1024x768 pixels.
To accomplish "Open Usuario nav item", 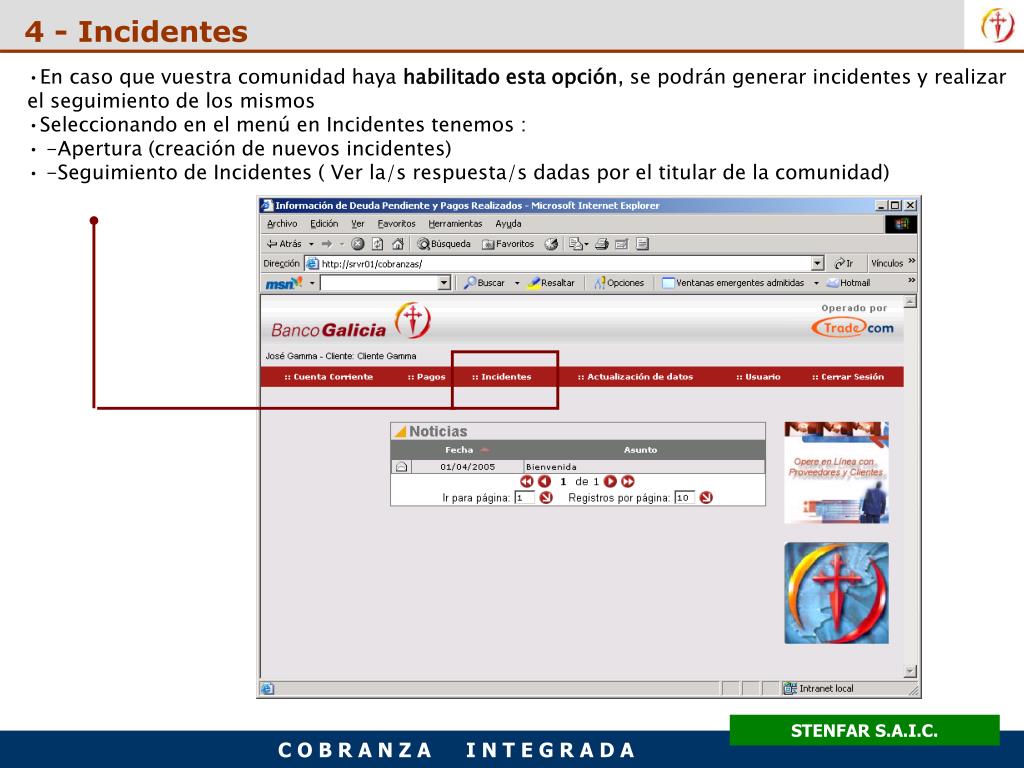I will tap(758, 377).
